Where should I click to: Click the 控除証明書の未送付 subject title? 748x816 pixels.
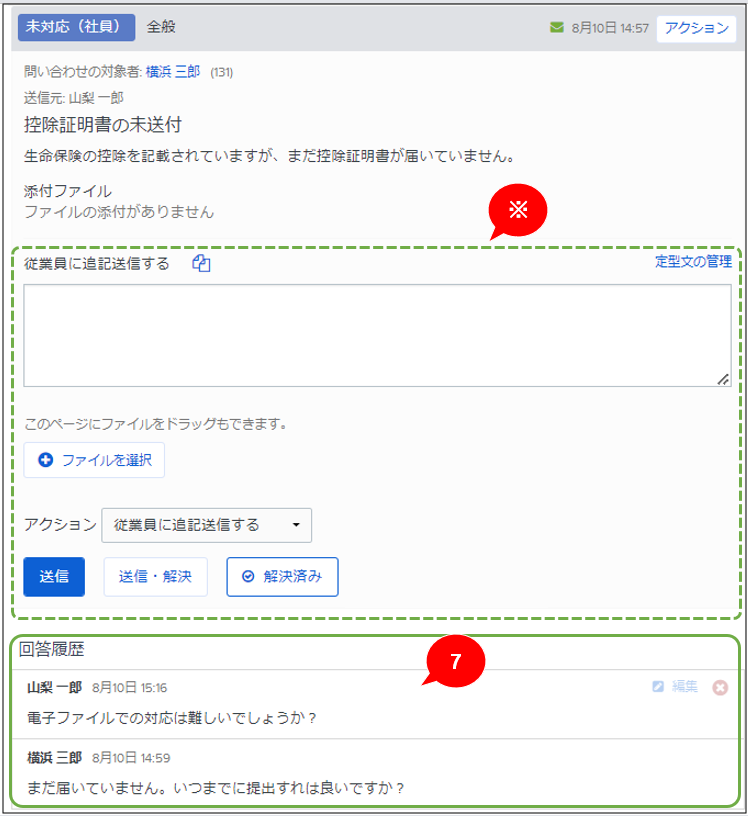pos(103,125)
